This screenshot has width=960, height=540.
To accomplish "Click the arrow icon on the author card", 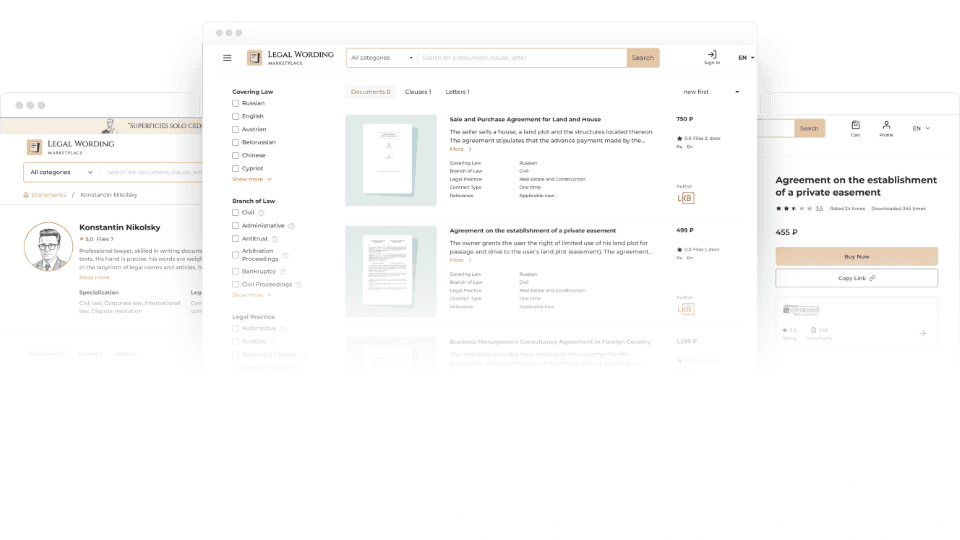I will [922, 333].
